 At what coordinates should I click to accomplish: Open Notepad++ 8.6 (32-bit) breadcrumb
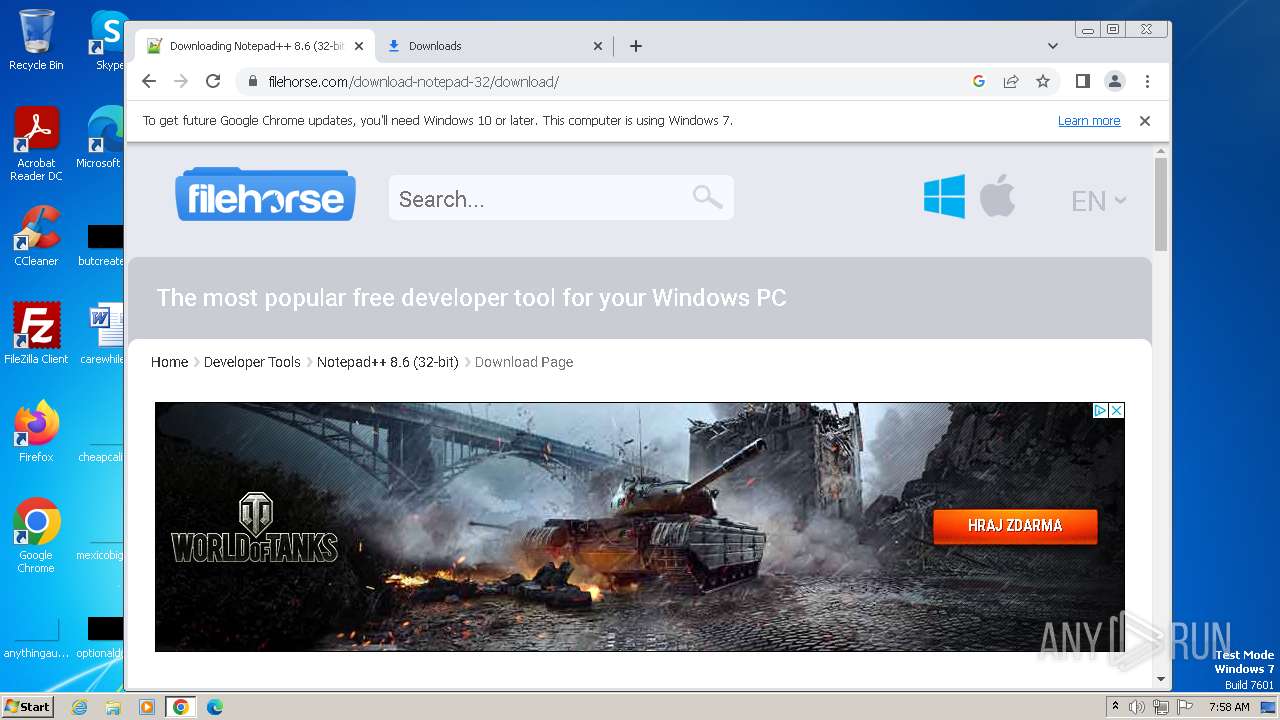387,362
